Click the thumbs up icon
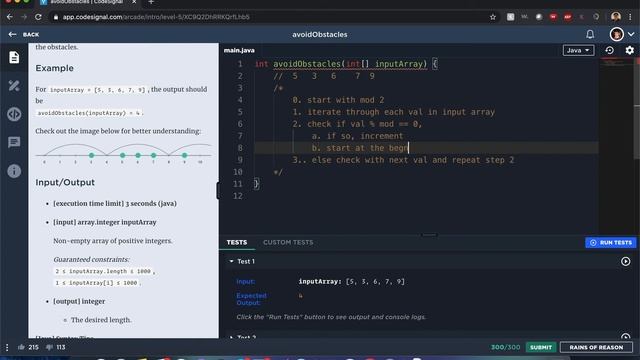This screenshot has height=360, width=640. point(21,347)
